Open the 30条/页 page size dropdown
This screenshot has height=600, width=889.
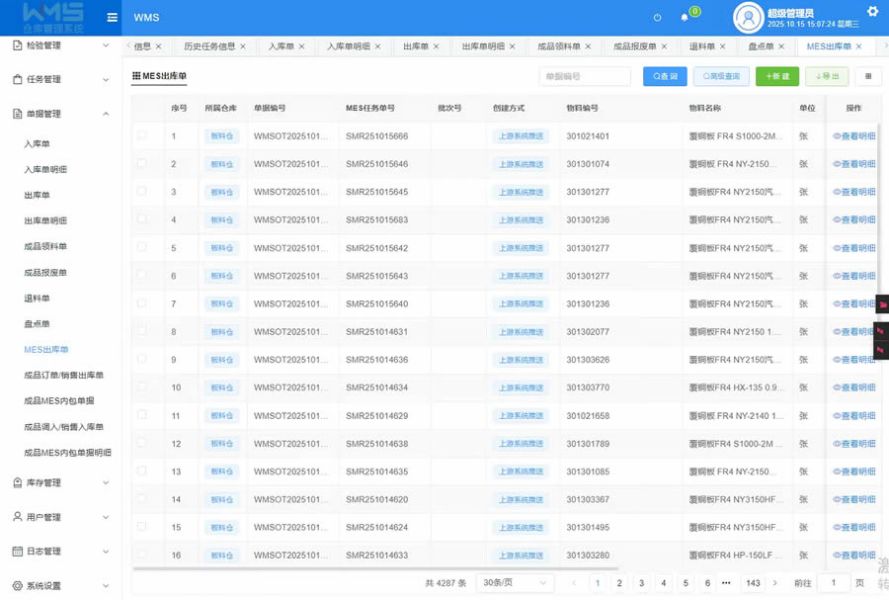(x=515, y=582)
